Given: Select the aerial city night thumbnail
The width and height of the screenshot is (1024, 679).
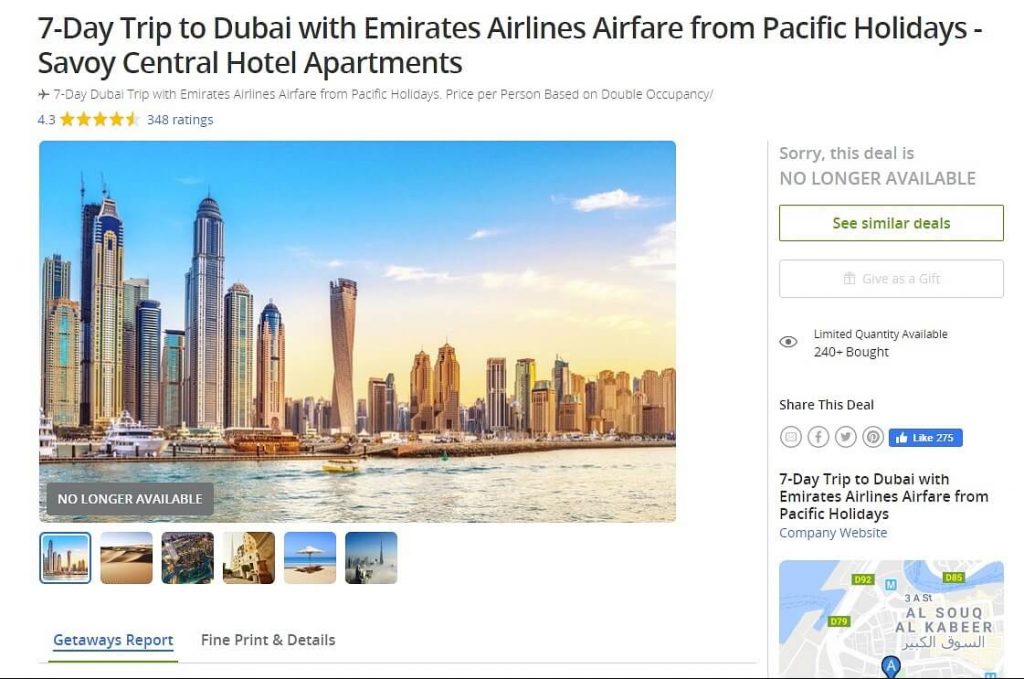Looking at the screenshot, I should [x=187, y=558].
